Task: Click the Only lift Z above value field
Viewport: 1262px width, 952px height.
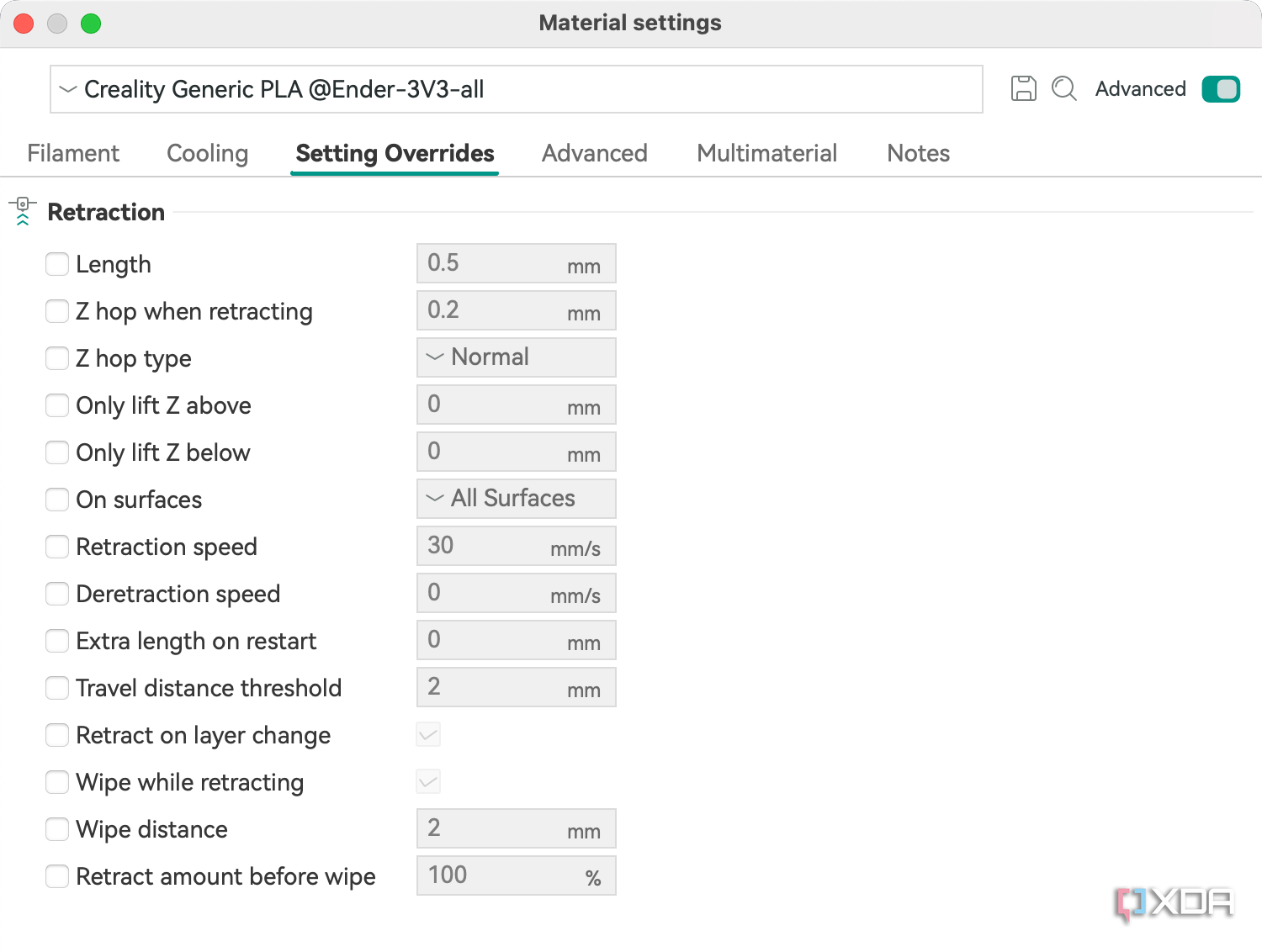Action: pos(517,405)
